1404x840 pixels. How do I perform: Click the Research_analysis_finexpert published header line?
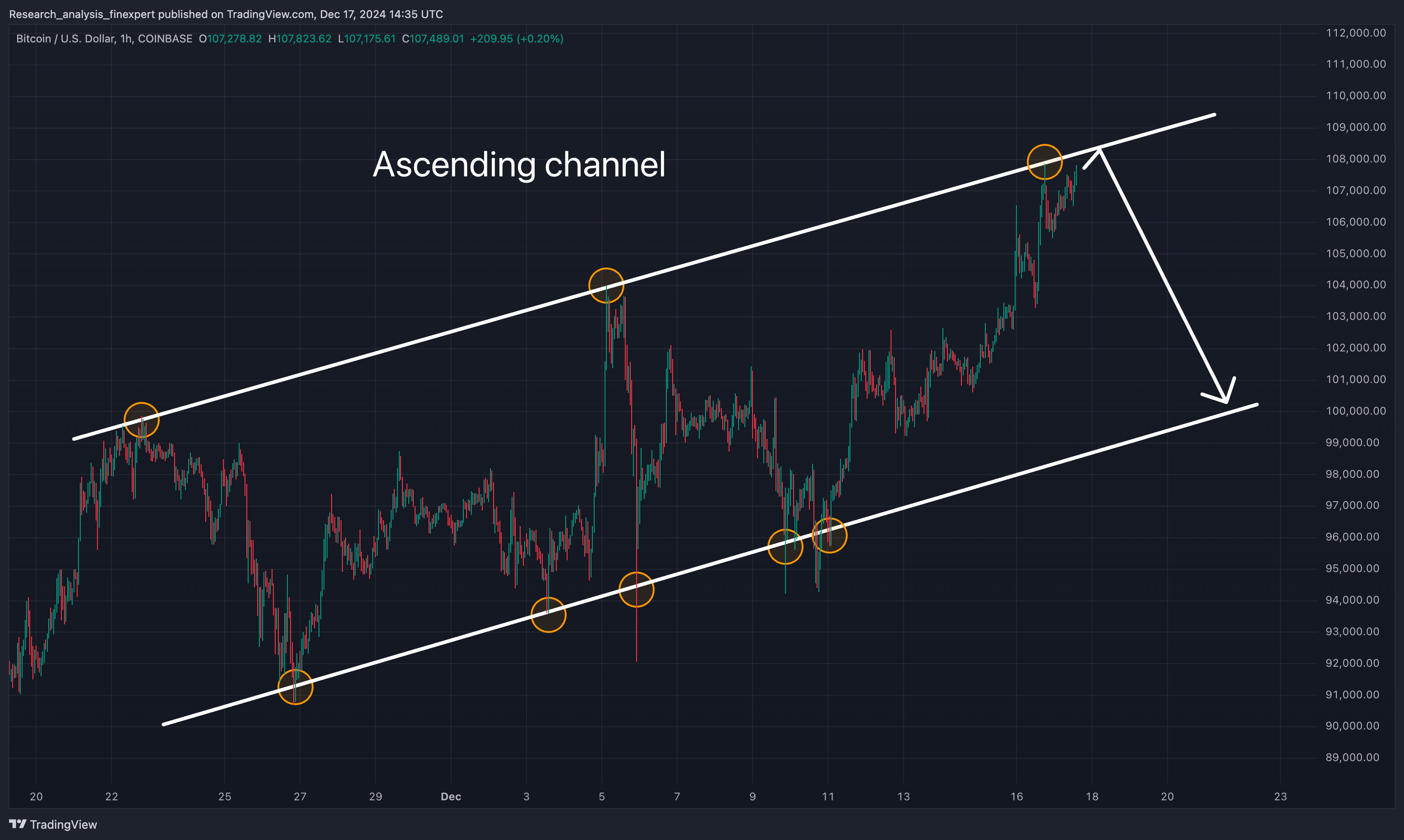226,14
